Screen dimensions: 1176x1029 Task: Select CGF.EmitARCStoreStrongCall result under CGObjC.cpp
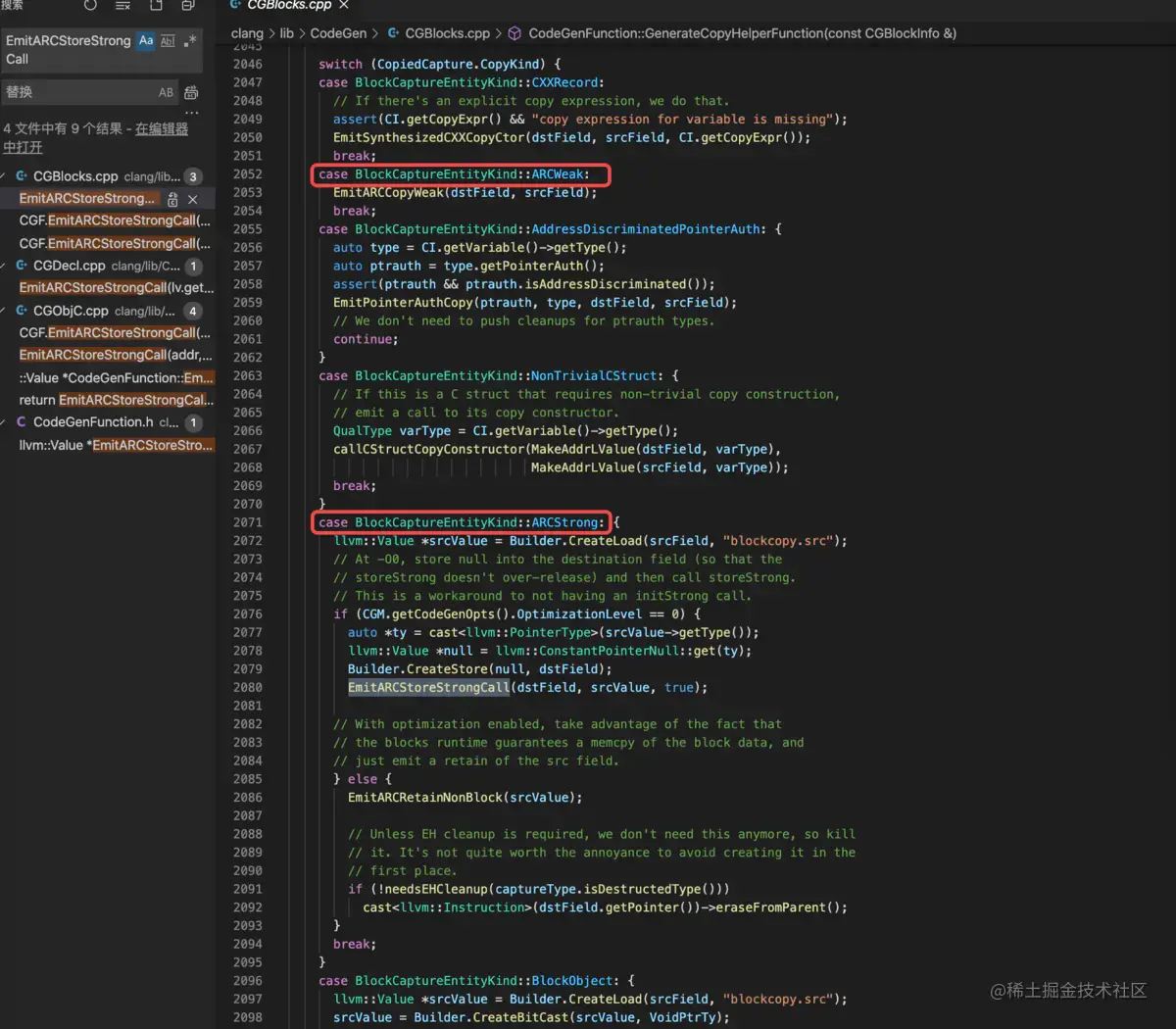click(115, 333)
